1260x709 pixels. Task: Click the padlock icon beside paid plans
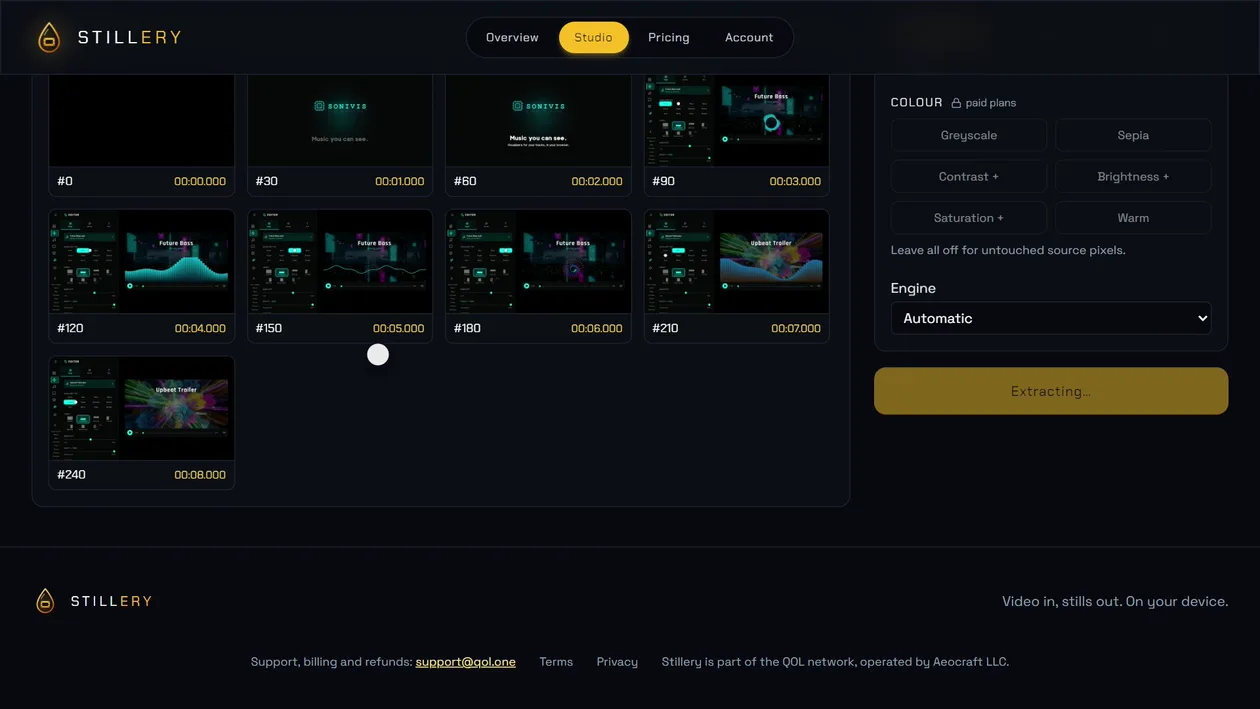[956, 103]
